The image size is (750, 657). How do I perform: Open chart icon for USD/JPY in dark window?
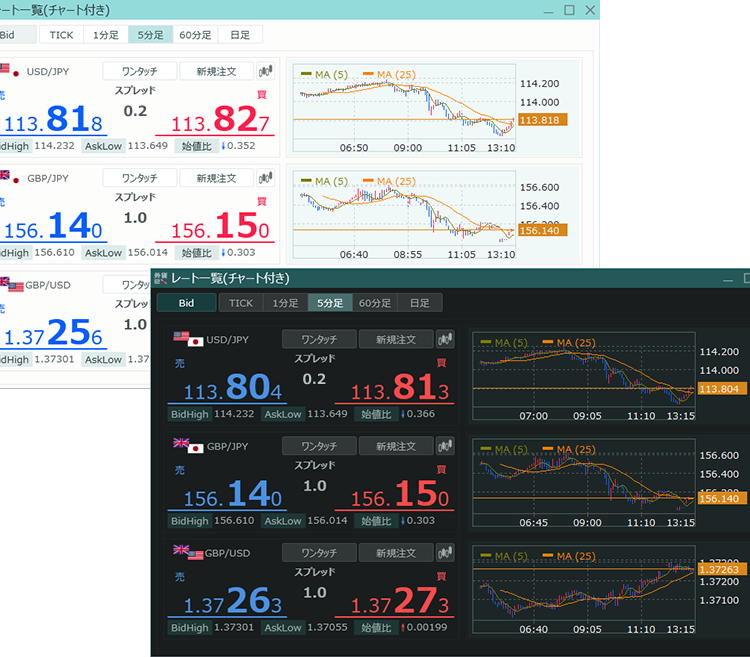pos(446,339)
